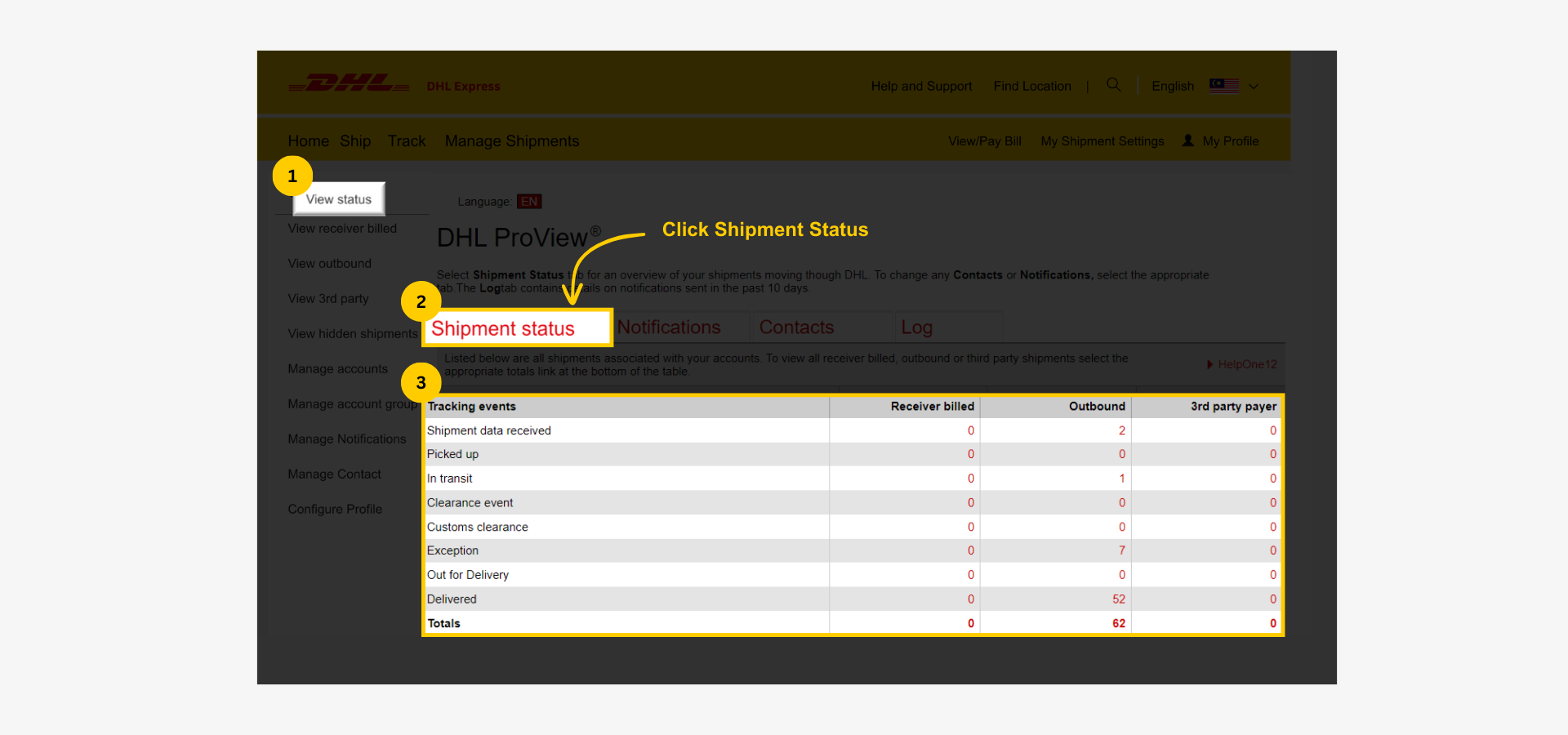The width and height of the screenshot is (1568, 735).
Task: Open View outbound
Action: (x=329, y=264)
